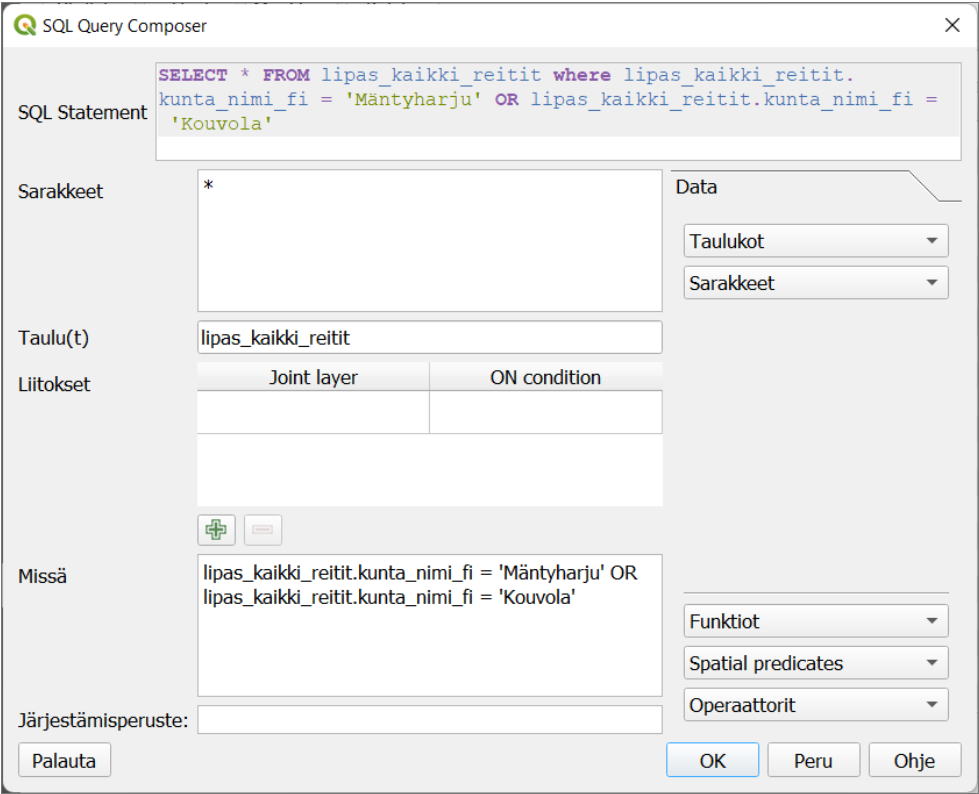Click the QGIS logo in title bar
The height and width of the screenshot is (794, 979).
pos(25,26)
